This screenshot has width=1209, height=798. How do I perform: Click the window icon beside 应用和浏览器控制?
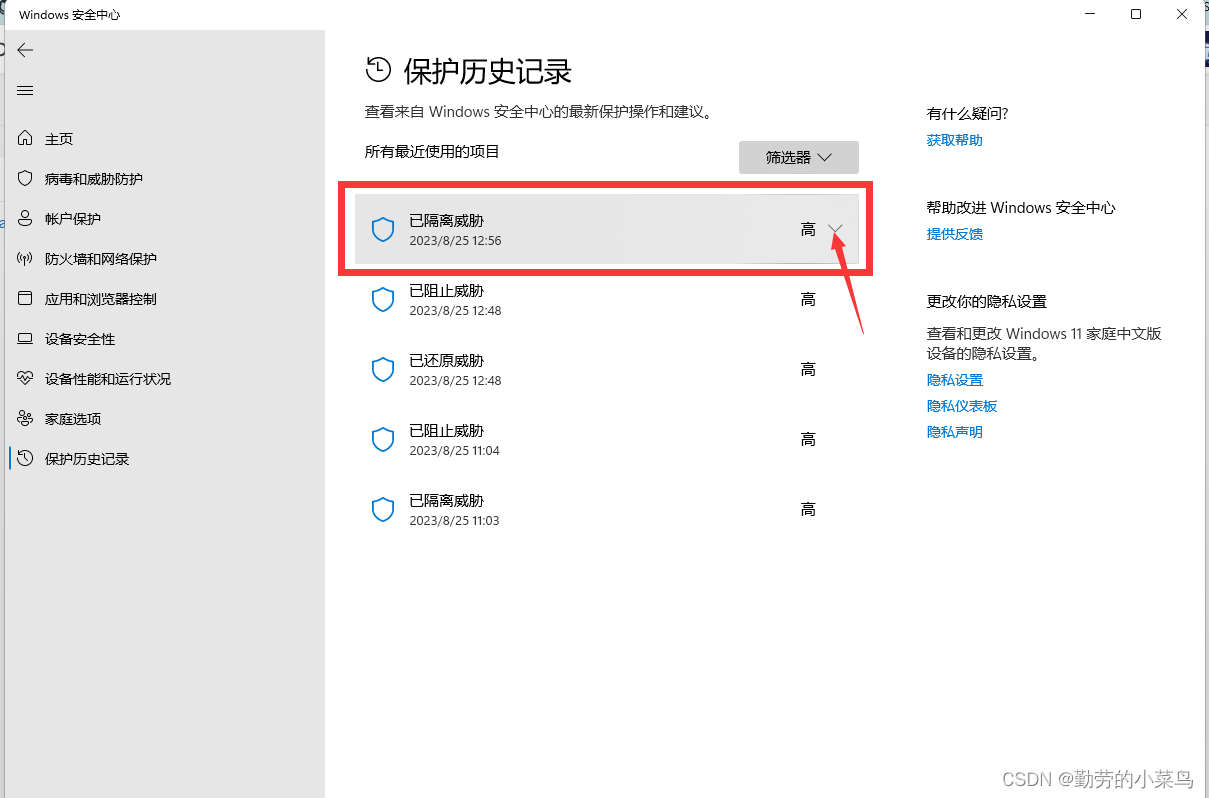[26, 299]
